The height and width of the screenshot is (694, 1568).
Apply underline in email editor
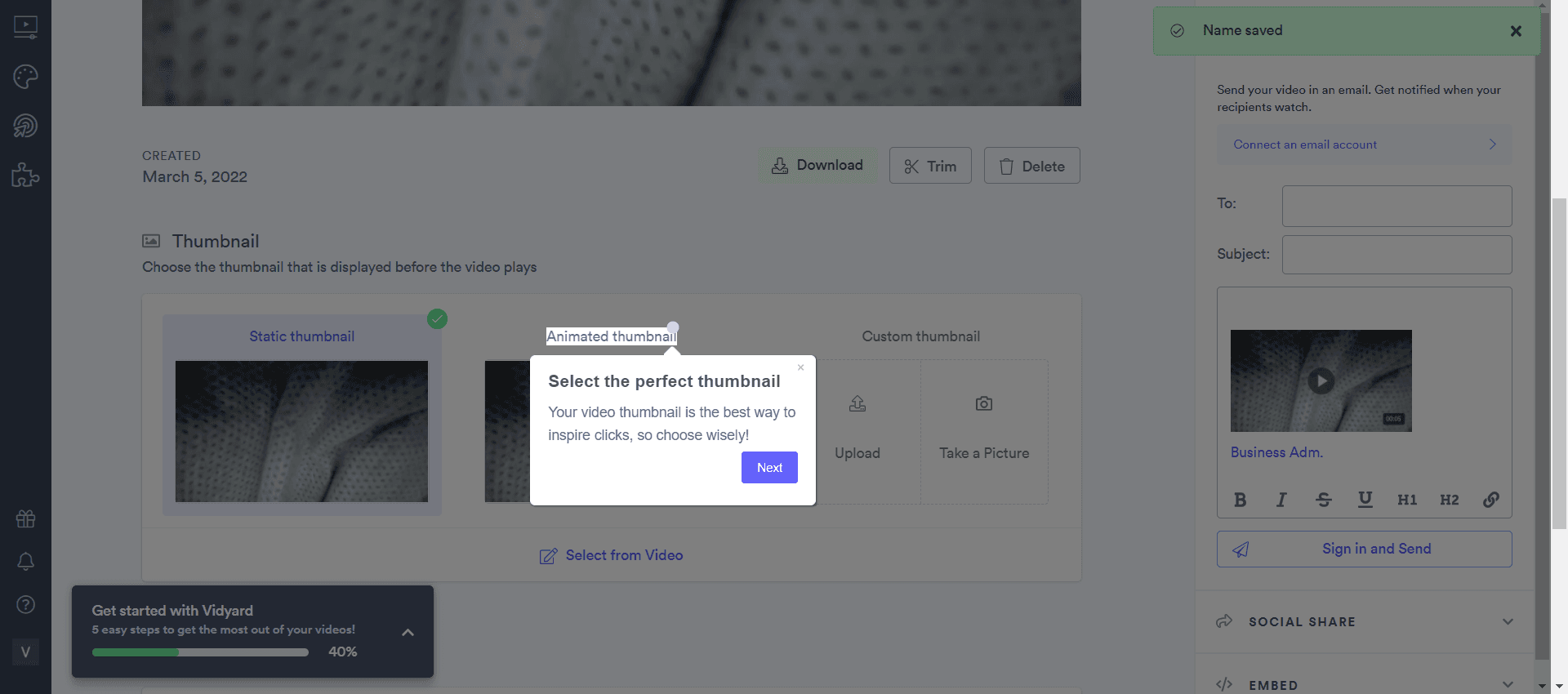coord(1365,500)
